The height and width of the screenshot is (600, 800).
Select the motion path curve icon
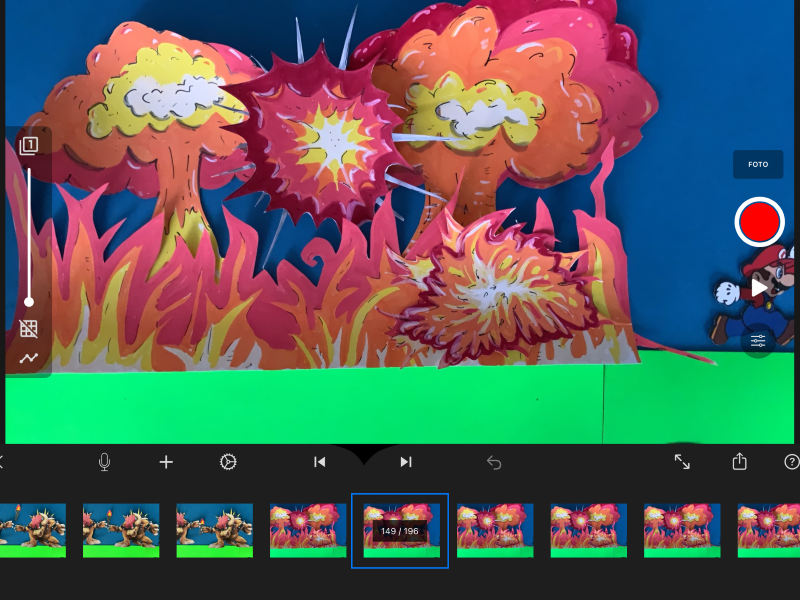pos(28,357)
